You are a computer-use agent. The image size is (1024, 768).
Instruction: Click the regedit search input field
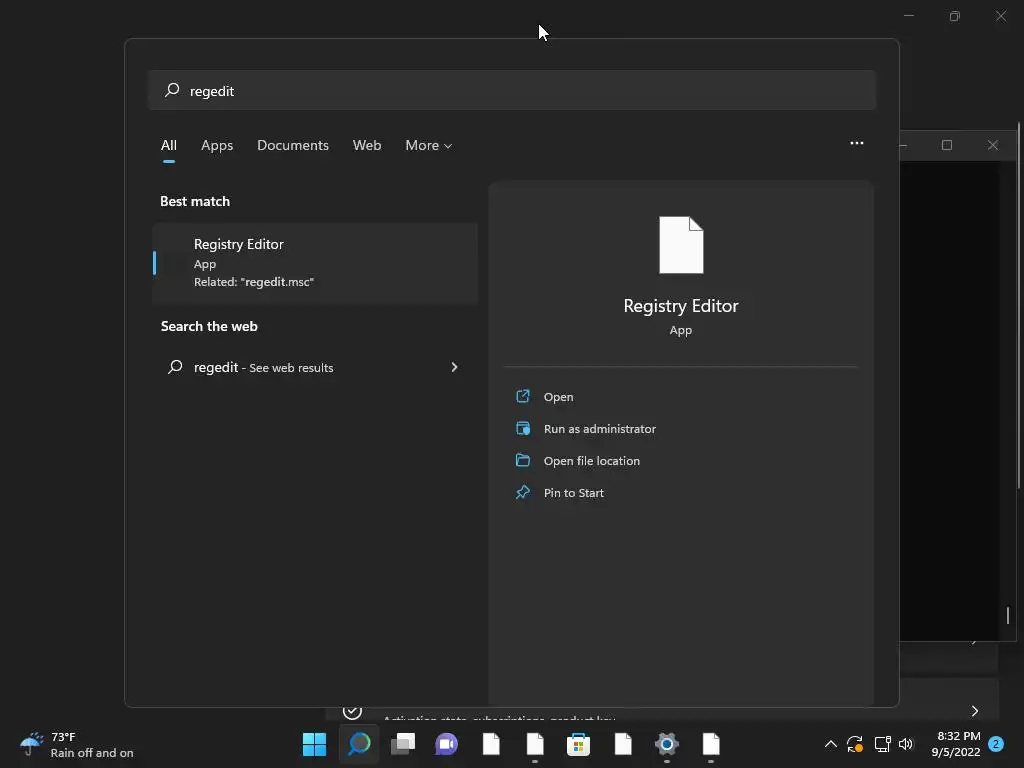point(512,90)
